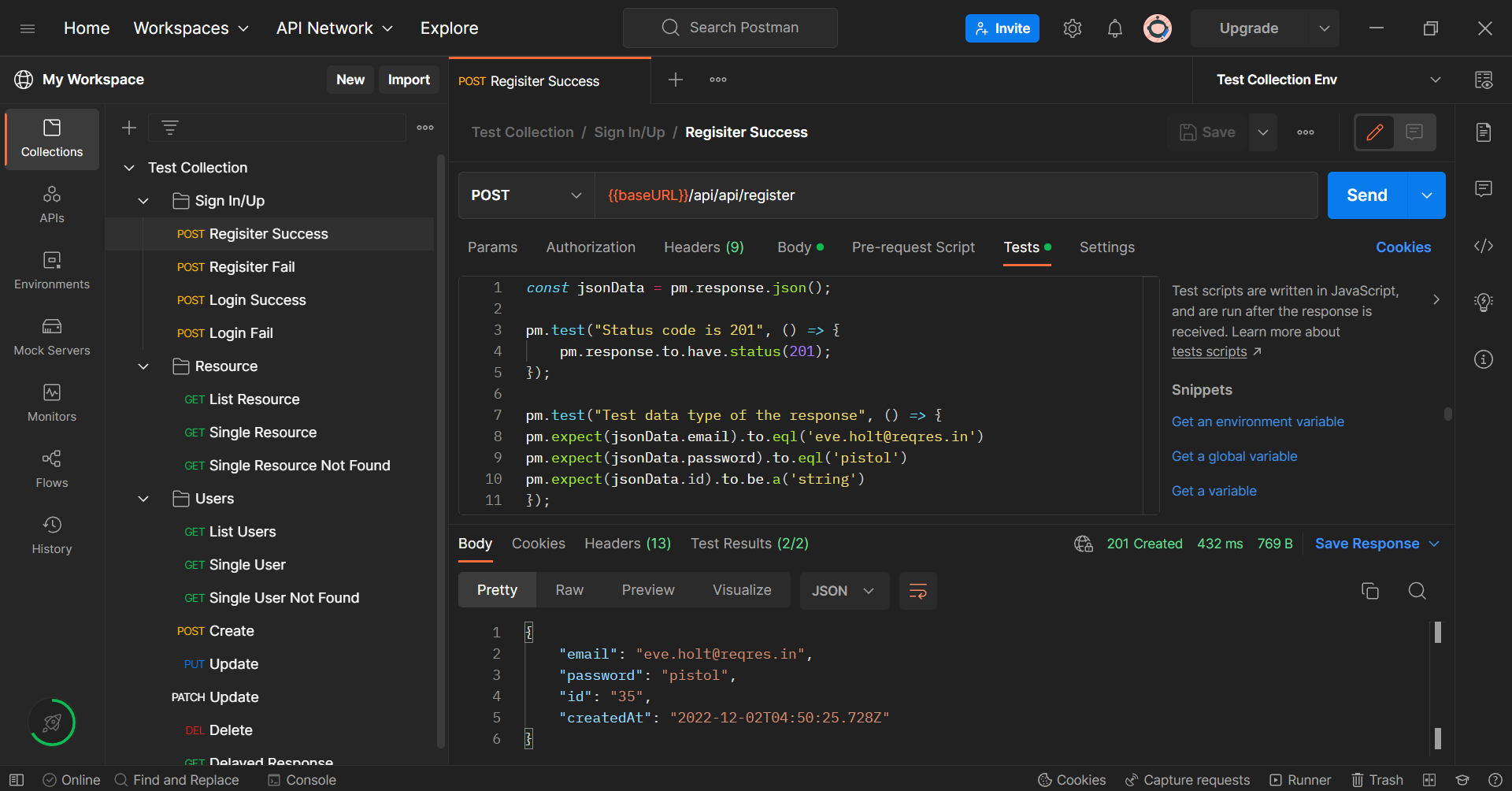This screenshot has height=791, width=1512.
Task: Open the API Network dropdown
Action: click(335, 28)
